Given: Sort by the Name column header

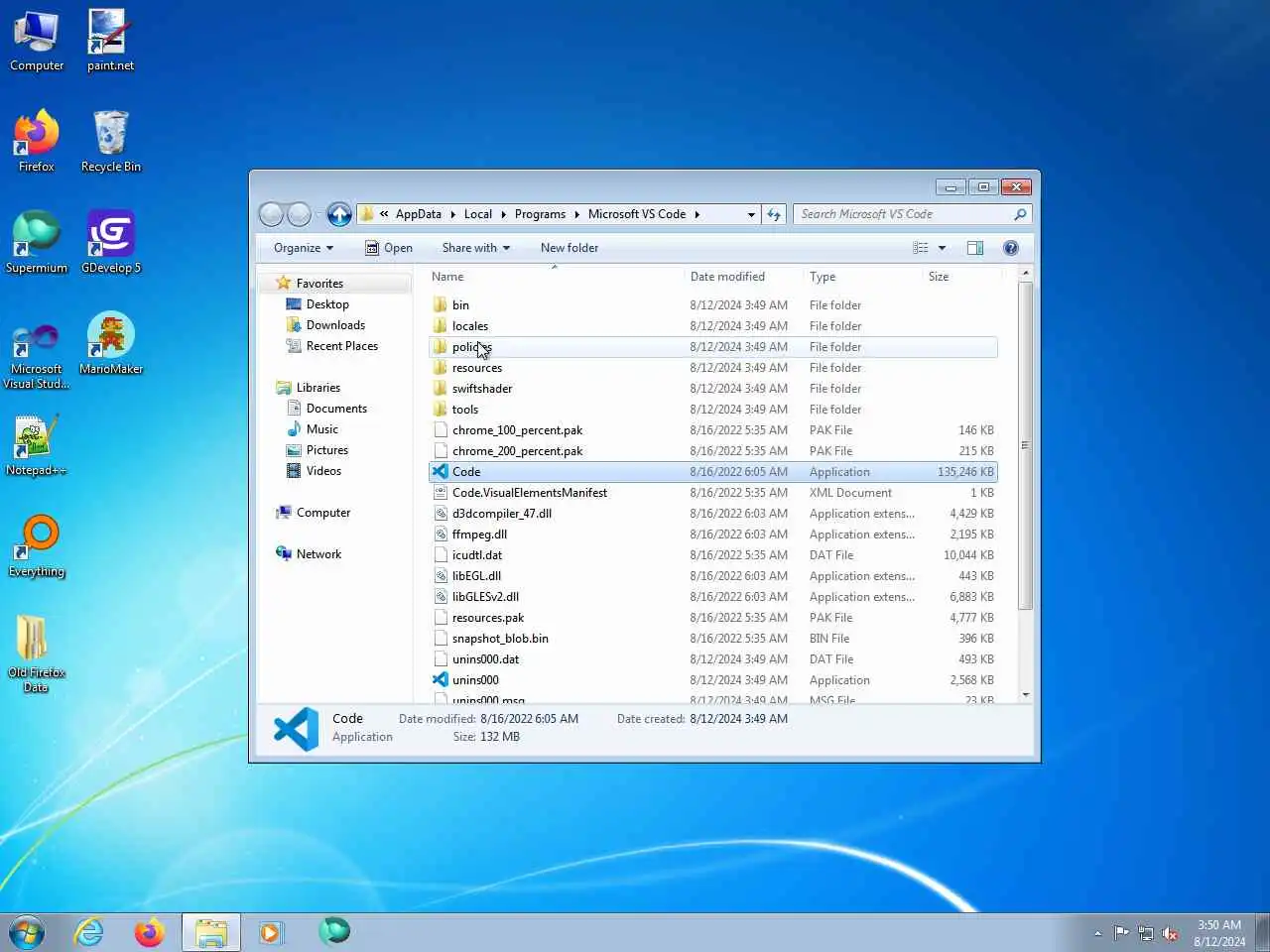Looking at the screenshot, I should pyautogui.click(x=554, y=277).
